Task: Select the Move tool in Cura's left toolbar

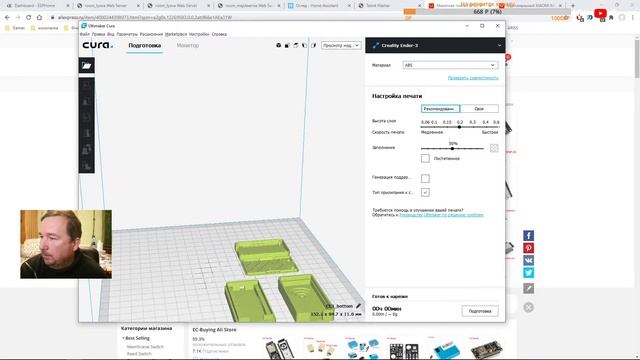Action: (x=87, y=85)
